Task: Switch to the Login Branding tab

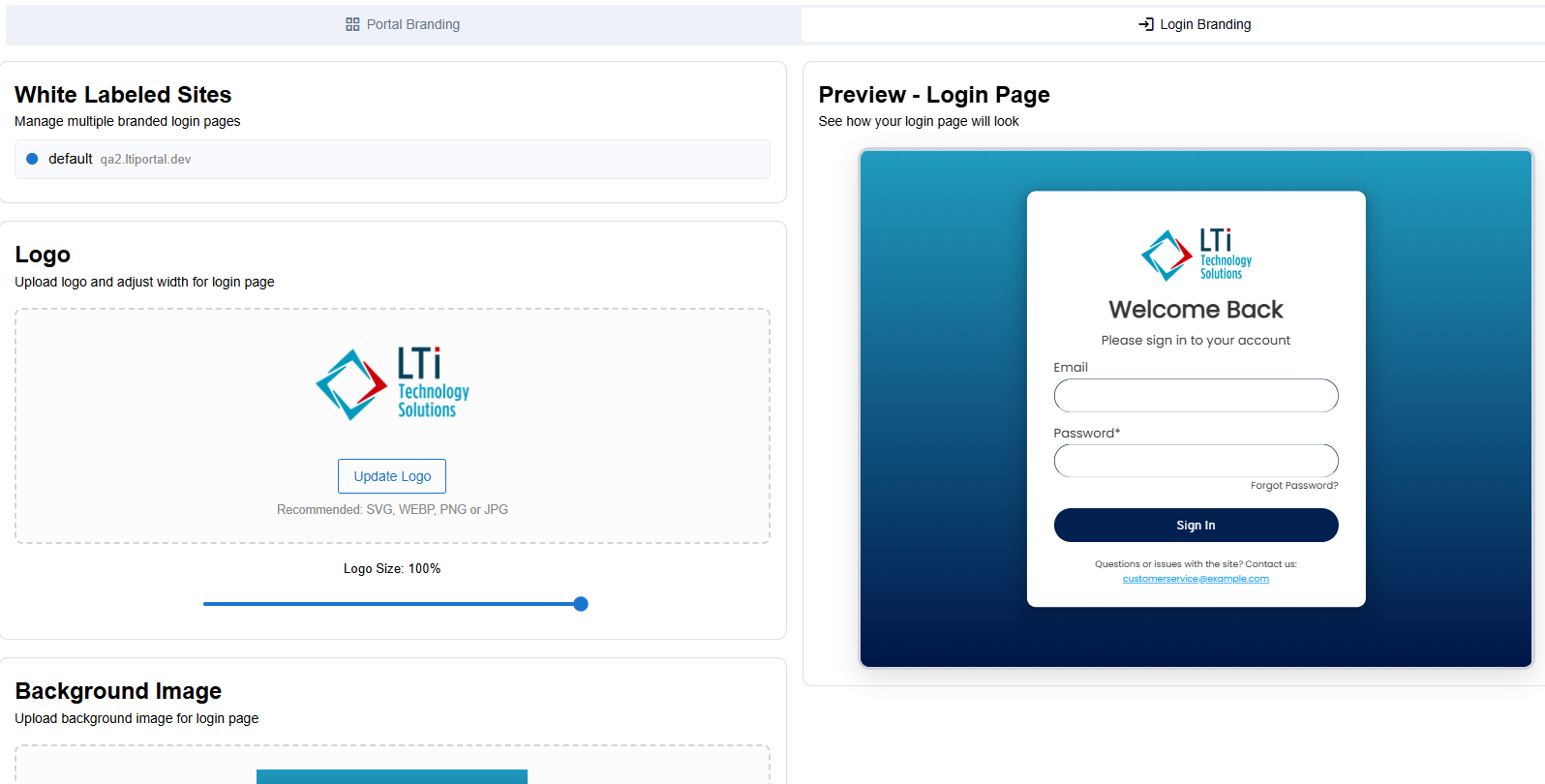Action: click(1195, 24)
